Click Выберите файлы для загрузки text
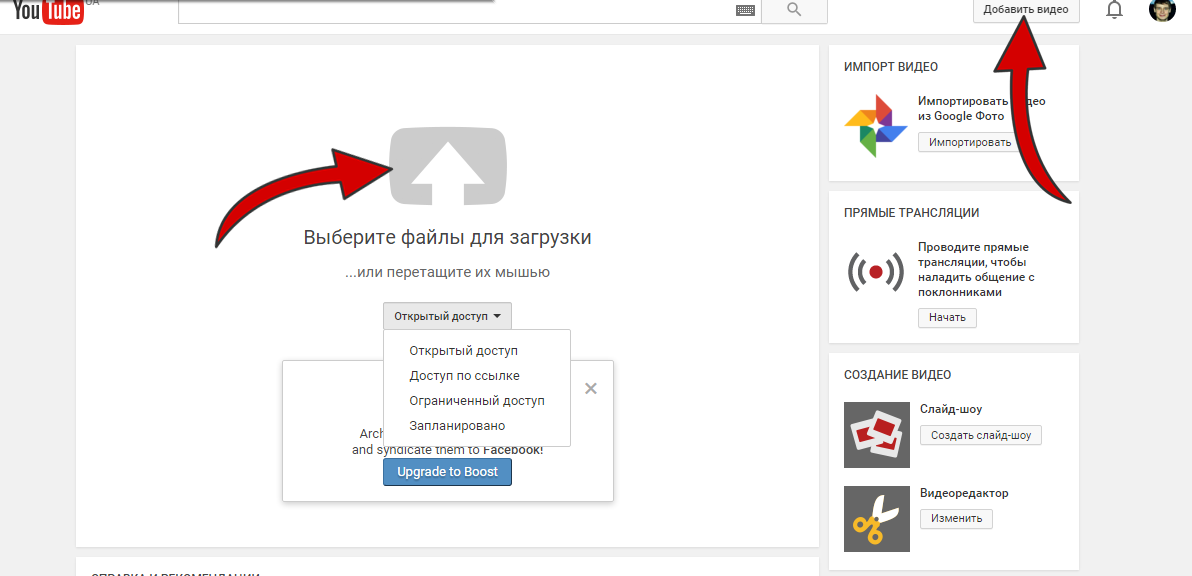The height and width of the screenshot is (576, 1192). click(x=448, y=237)
